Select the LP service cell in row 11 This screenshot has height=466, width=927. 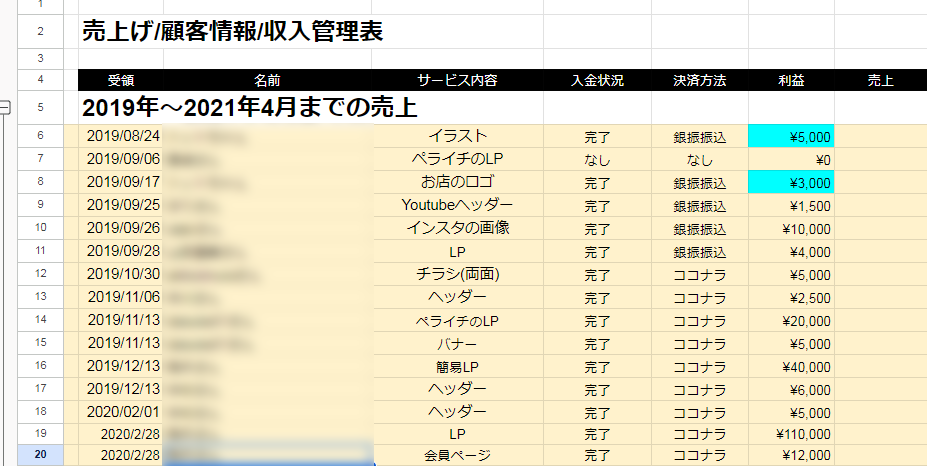(x=457, y=251)
